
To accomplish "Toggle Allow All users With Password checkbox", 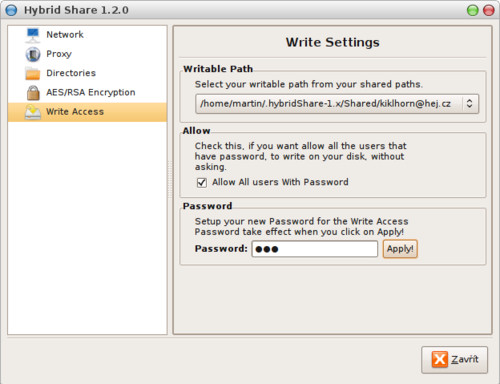I will (x=202, y=183).
